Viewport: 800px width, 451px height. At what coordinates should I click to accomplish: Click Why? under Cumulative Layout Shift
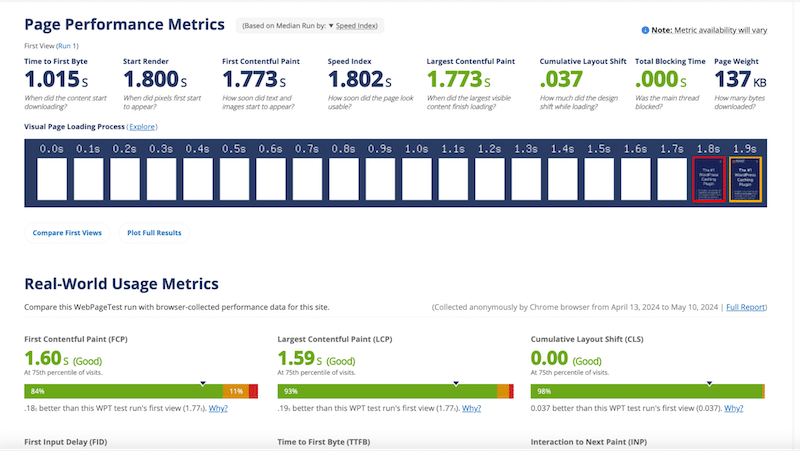[x=733, y=408]
